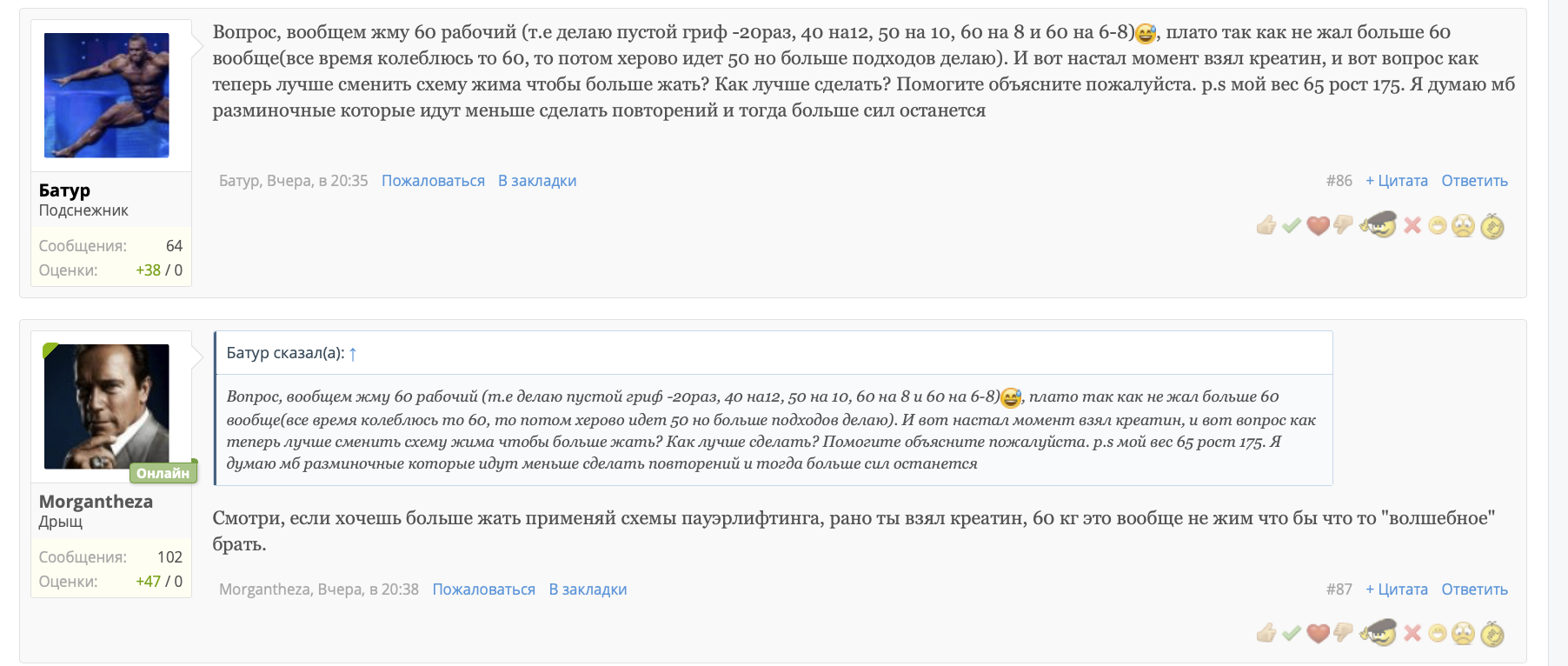Click red heart reaction on post #87
This screenshot has width=1568, height=666.
(1318, 634)
